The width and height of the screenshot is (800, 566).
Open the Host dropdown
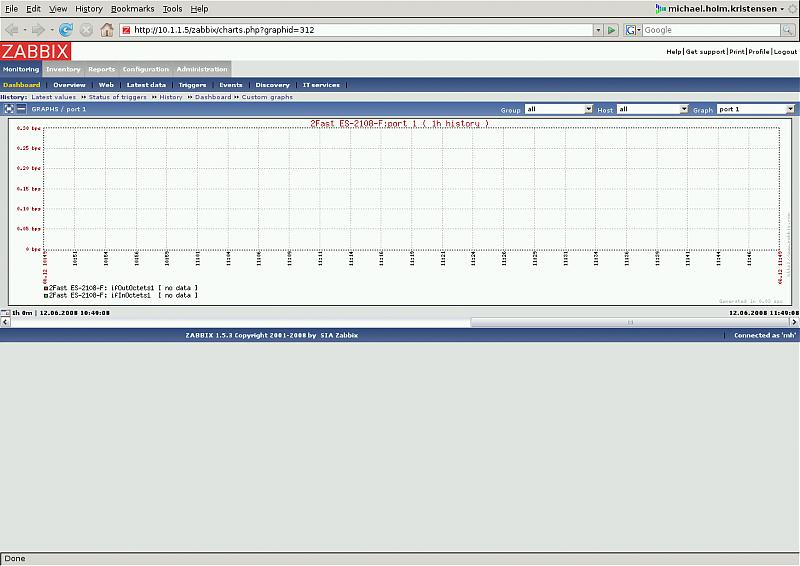(653, 109)
